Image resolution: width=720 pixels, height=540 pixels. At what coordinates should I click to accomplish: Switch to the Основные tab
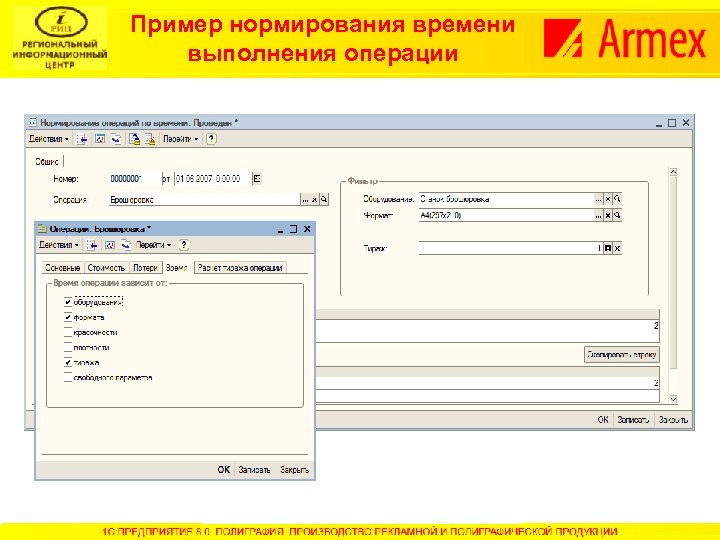click(x=63, y=268)
